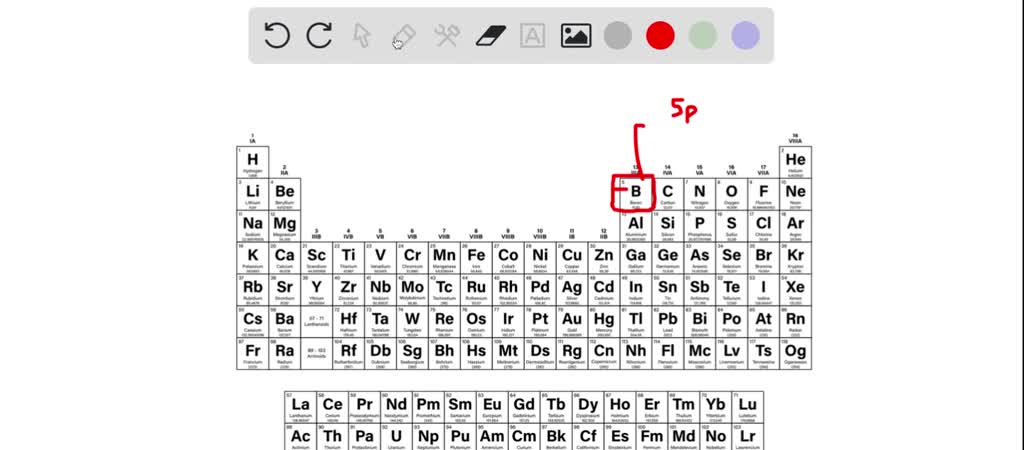
Task: Click the handwritten red "5p" annotation
Action: tap(684, 112)
